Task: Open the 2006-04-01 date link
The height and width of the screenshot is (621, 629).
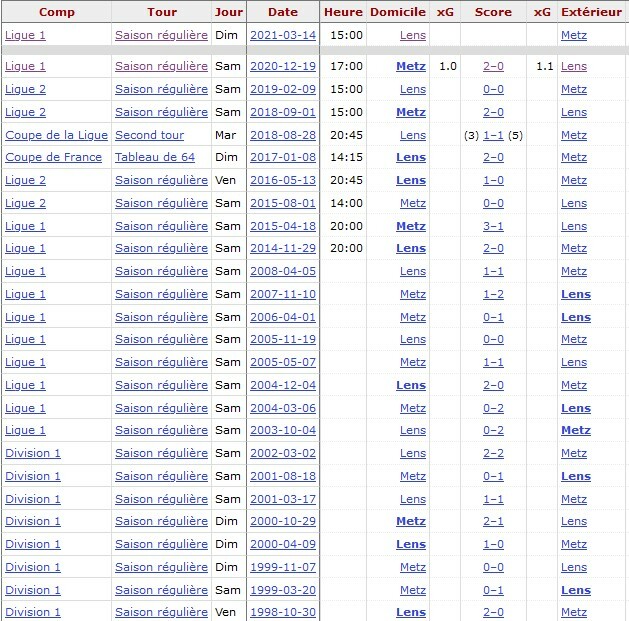Action: [283, 317]
